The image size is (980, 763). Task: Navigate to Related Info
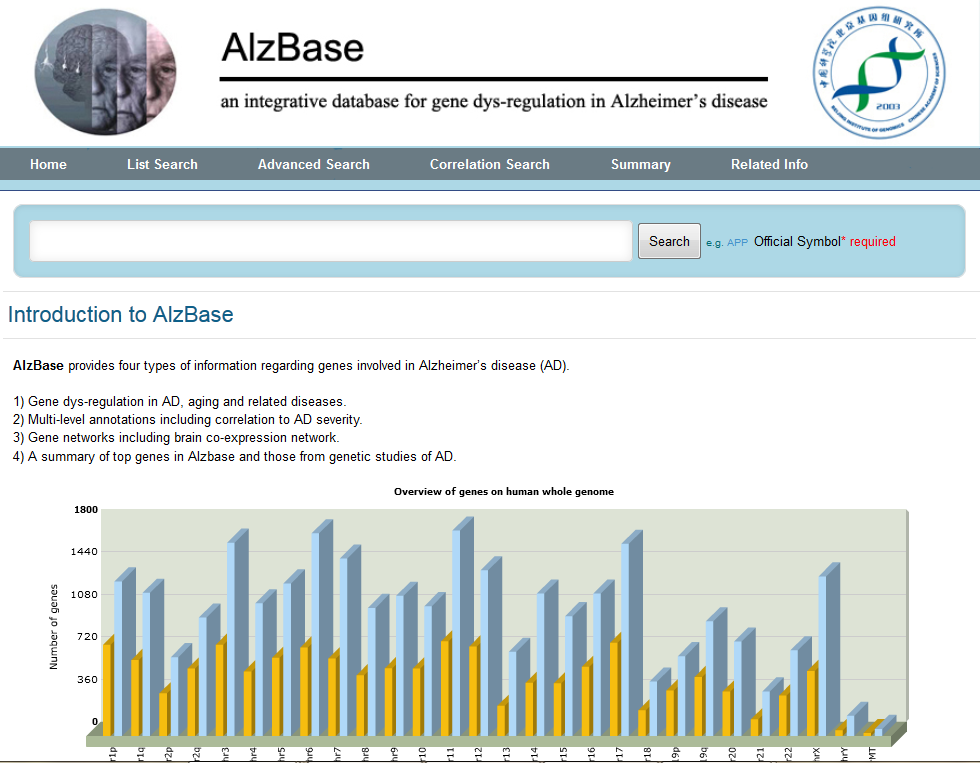point(769,164)
